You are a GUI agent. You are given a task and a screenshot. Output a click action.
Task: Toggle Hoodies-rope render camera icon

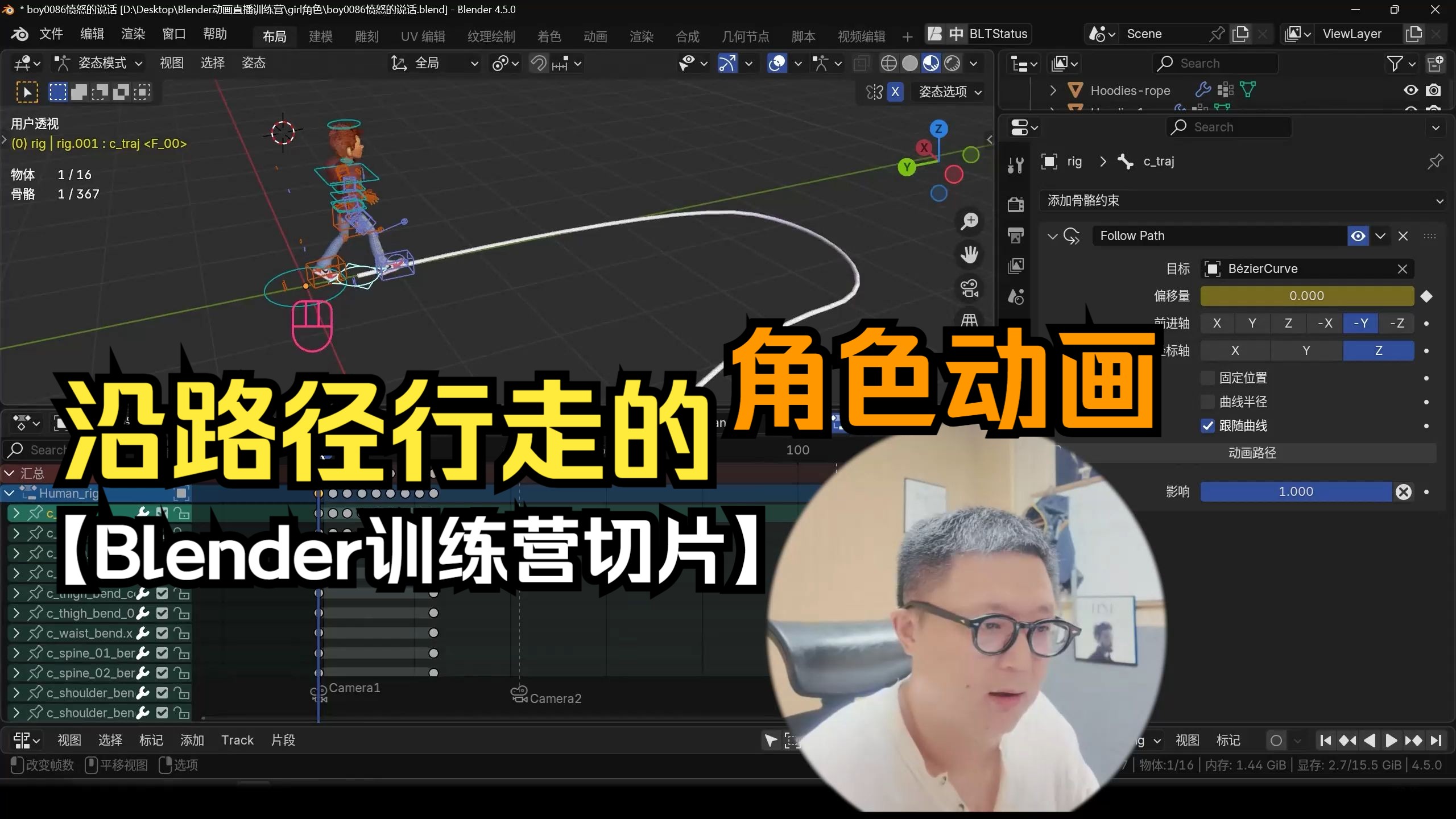tap(1434, 90)
